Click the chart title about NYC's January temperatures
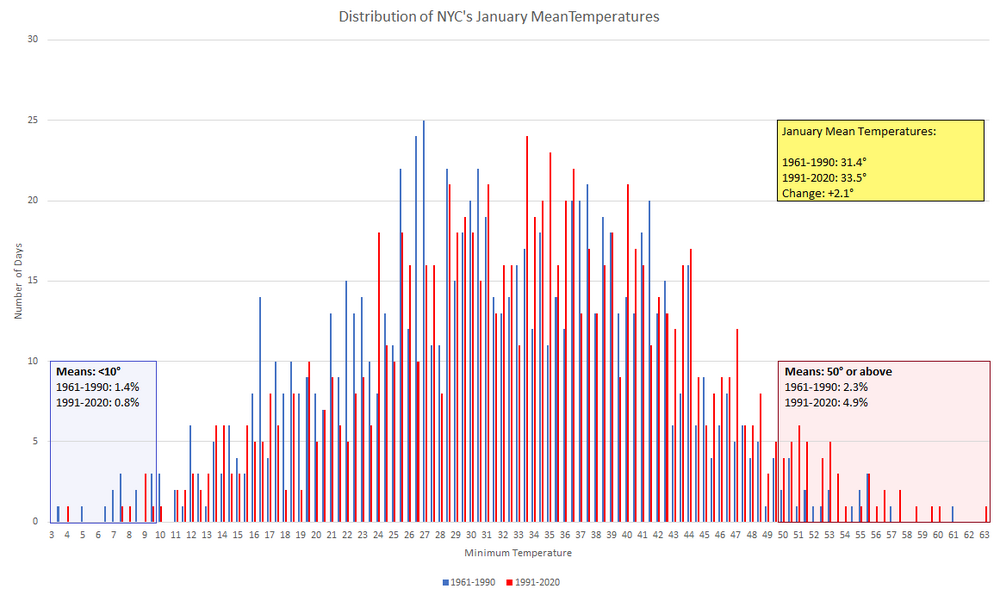 [x=499, y=17]
